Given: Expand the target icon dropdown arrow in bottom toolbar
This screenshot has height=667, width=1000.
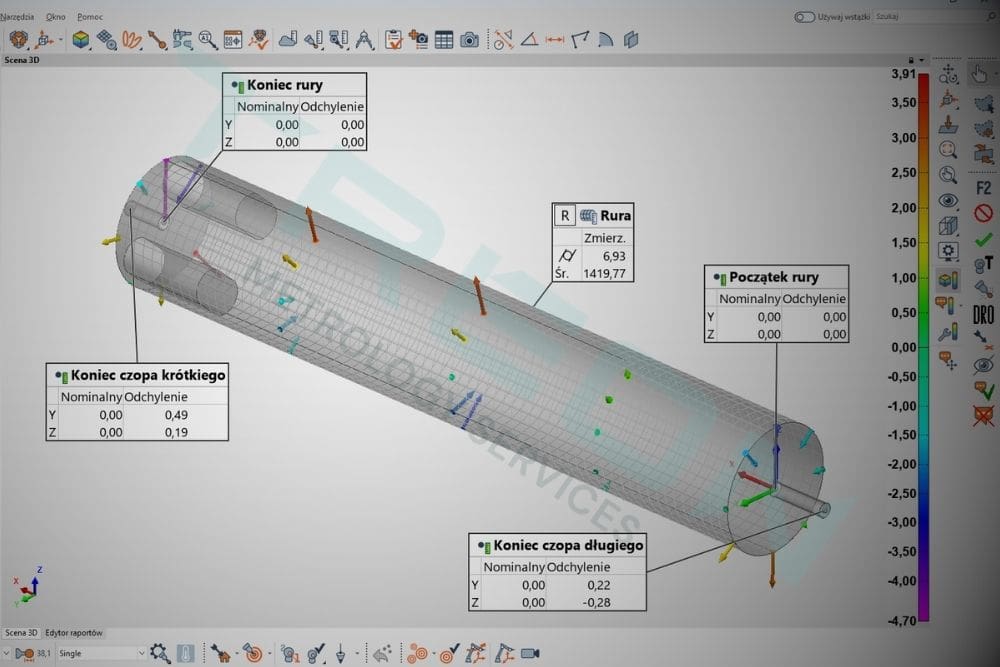Looking at the screenshot, I should click(269, 653).
